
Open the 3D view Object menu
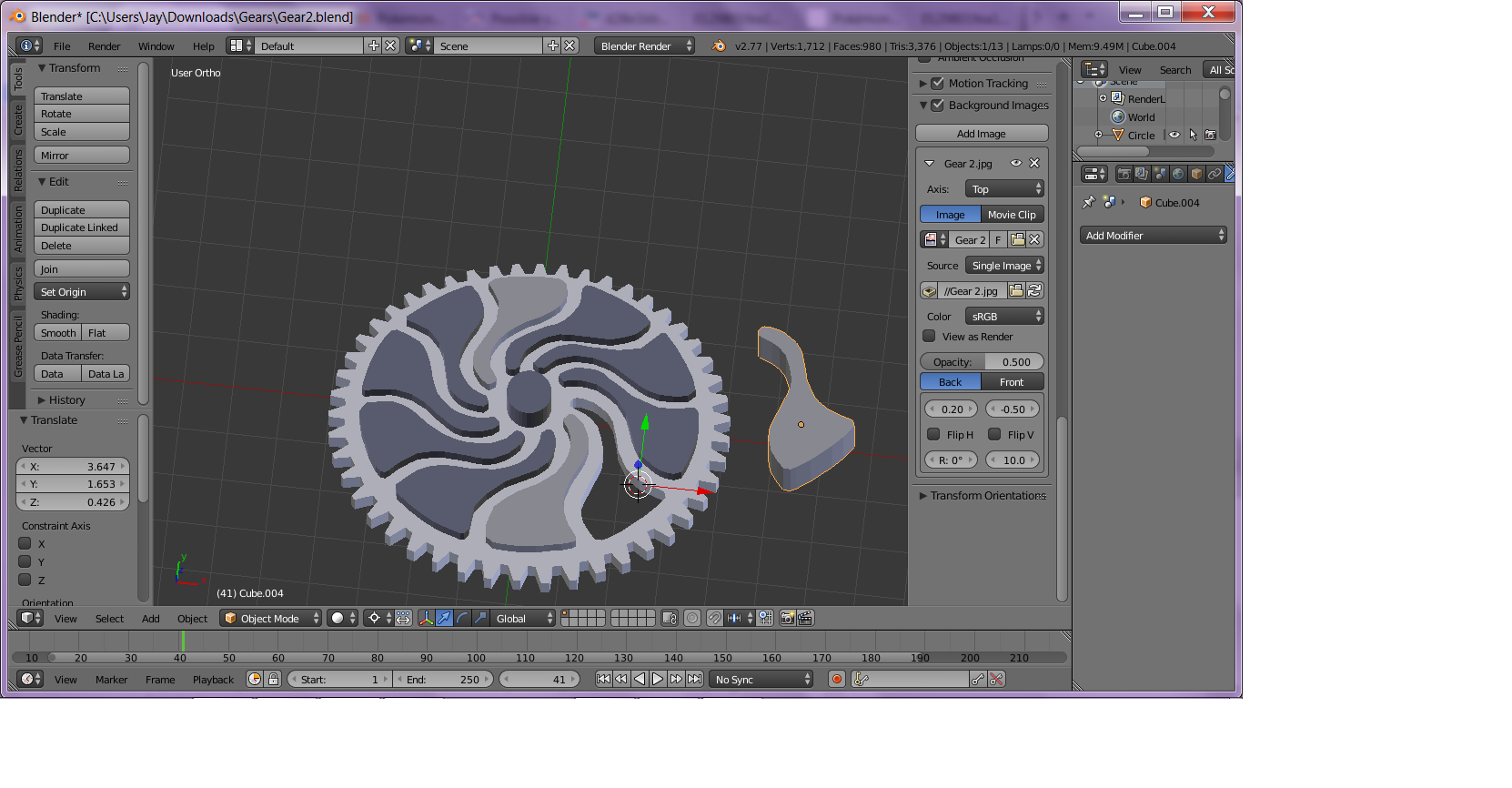point(192,618)
